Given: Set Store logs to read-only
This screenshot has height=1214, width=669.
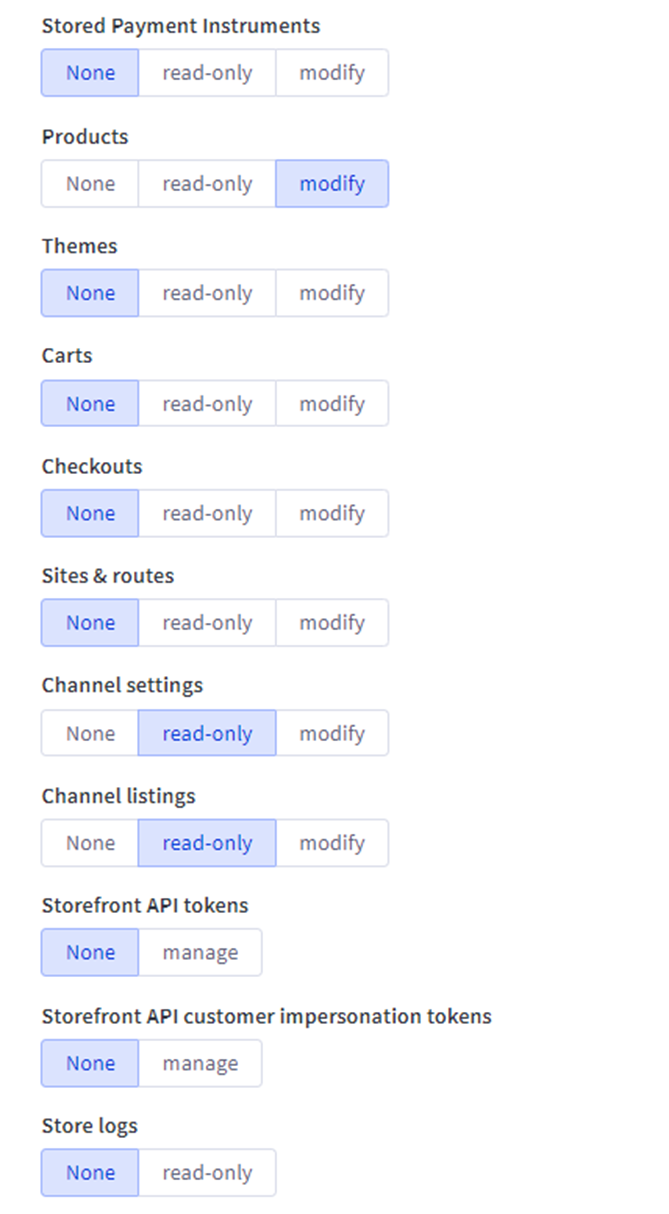Looking at the screenshot, I should point(207,1173).
